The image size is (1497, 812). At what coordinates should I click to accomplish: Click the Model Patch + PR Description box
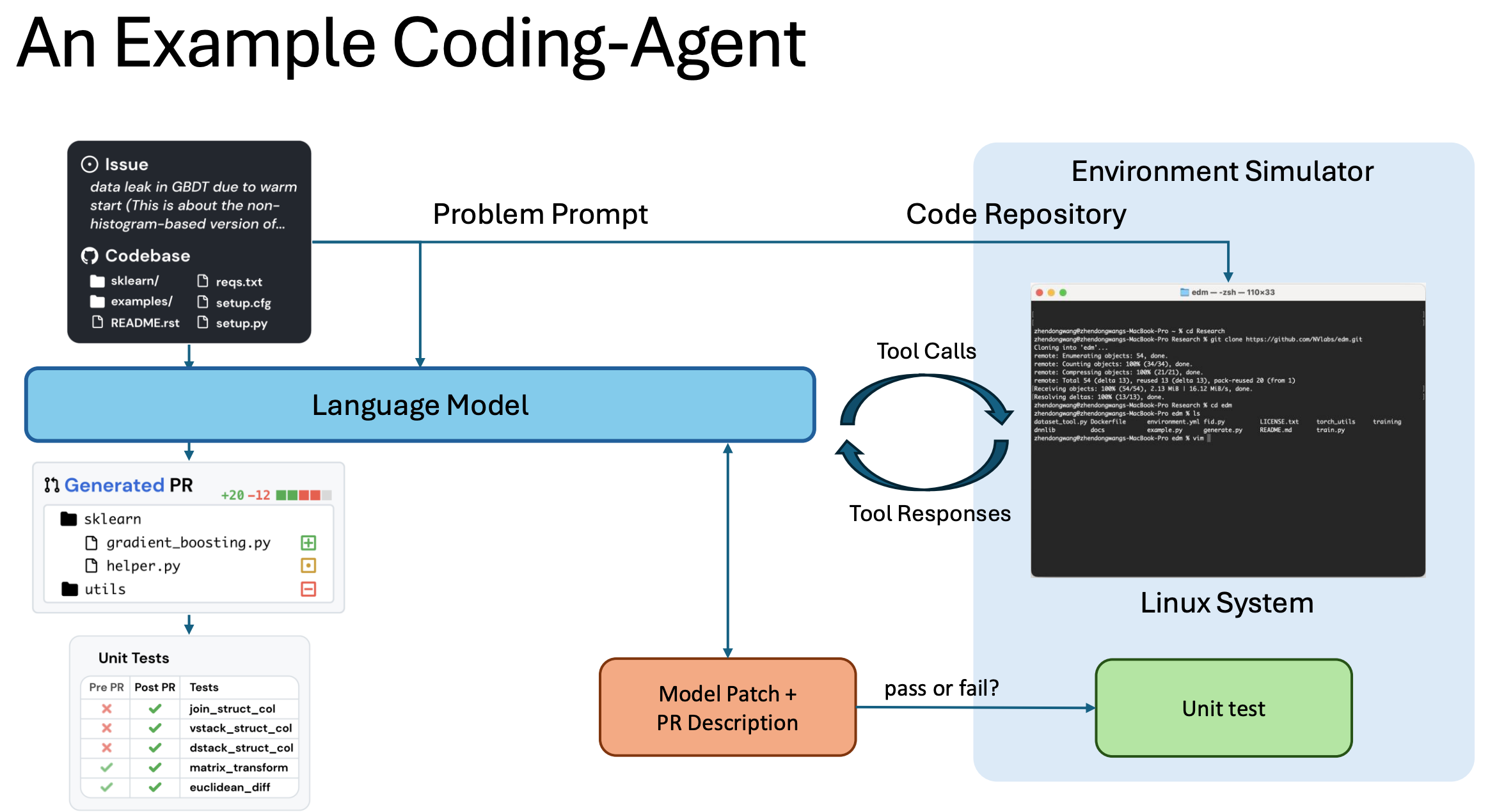click(x=727, y=707)
